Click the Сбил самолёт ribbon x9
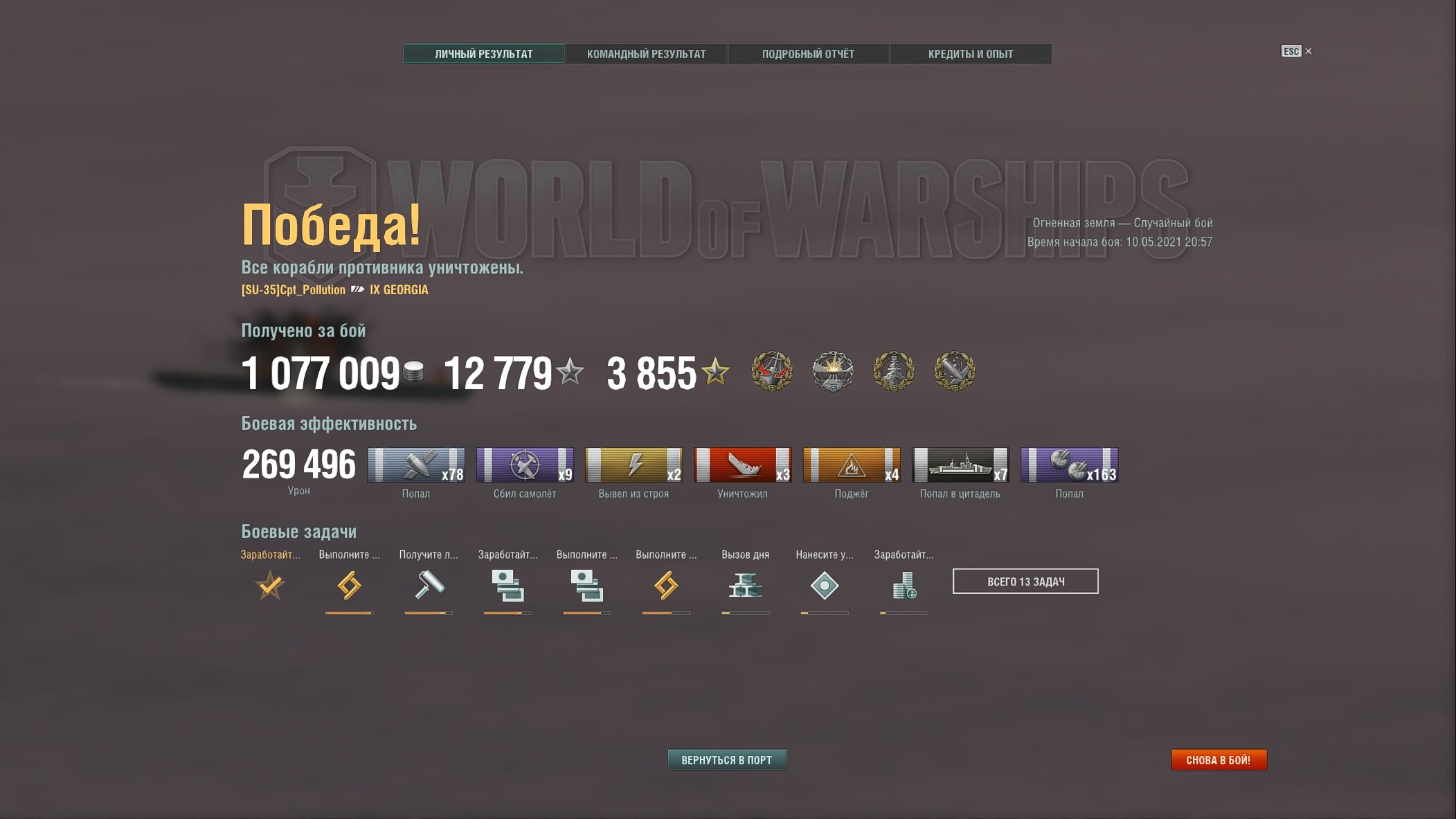 [x=525, y=465]
